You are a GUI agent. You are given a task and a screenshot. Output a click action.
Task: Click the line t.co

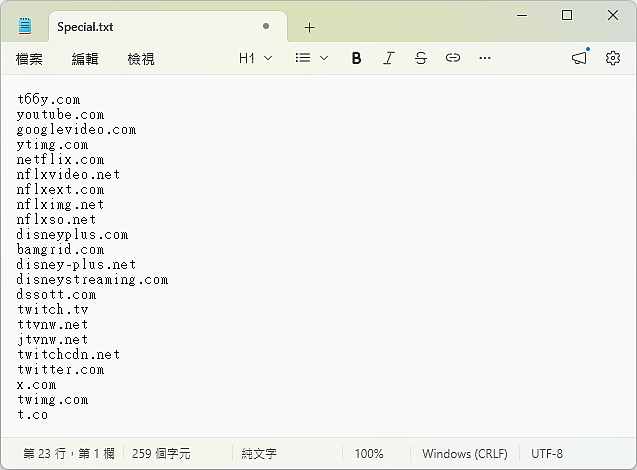pyautogui.click(x=32, y=415)
